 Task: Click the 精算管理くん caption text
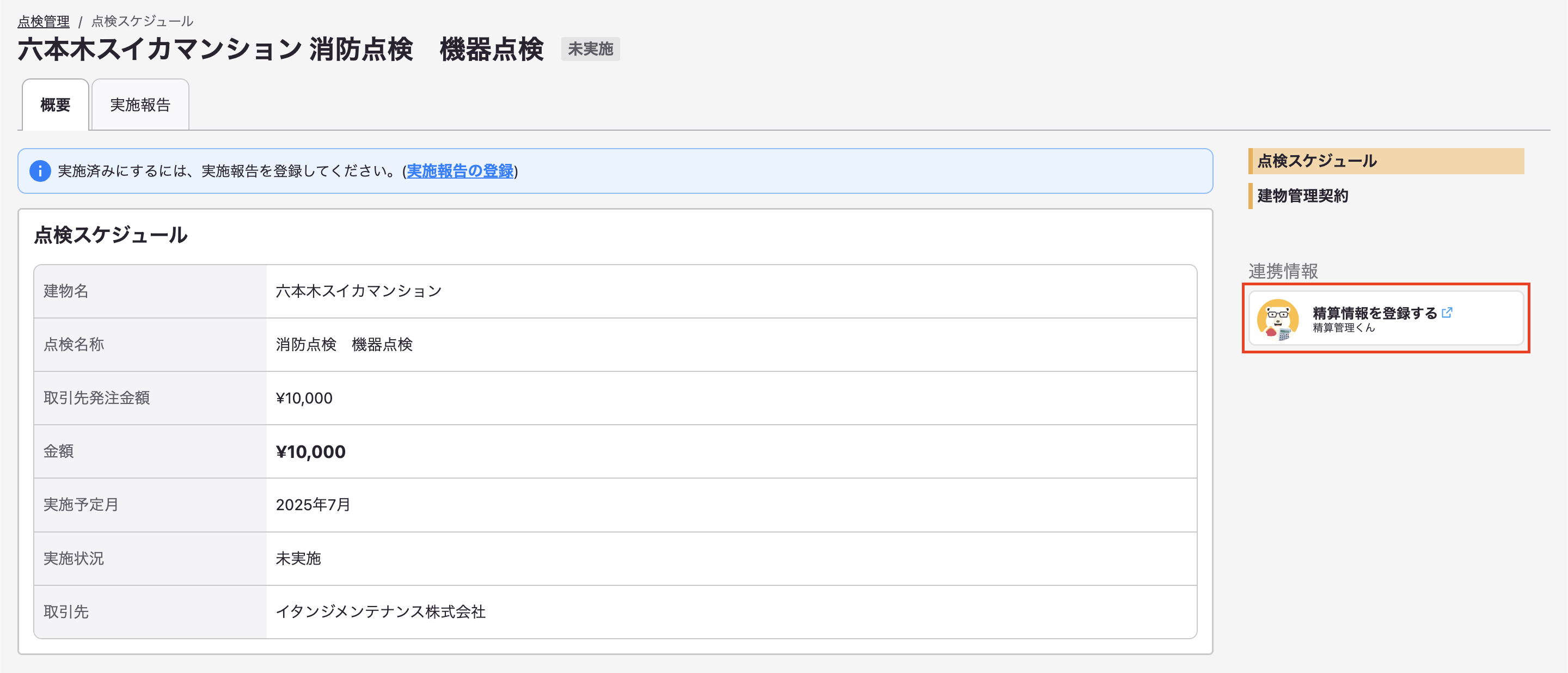coord(1343,328)
